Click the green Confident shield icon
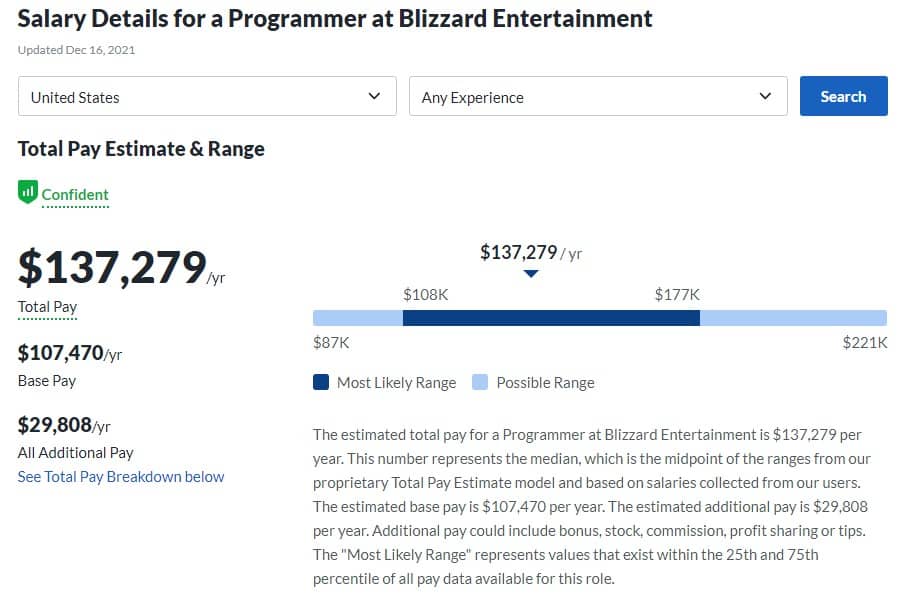 point(27,192)
